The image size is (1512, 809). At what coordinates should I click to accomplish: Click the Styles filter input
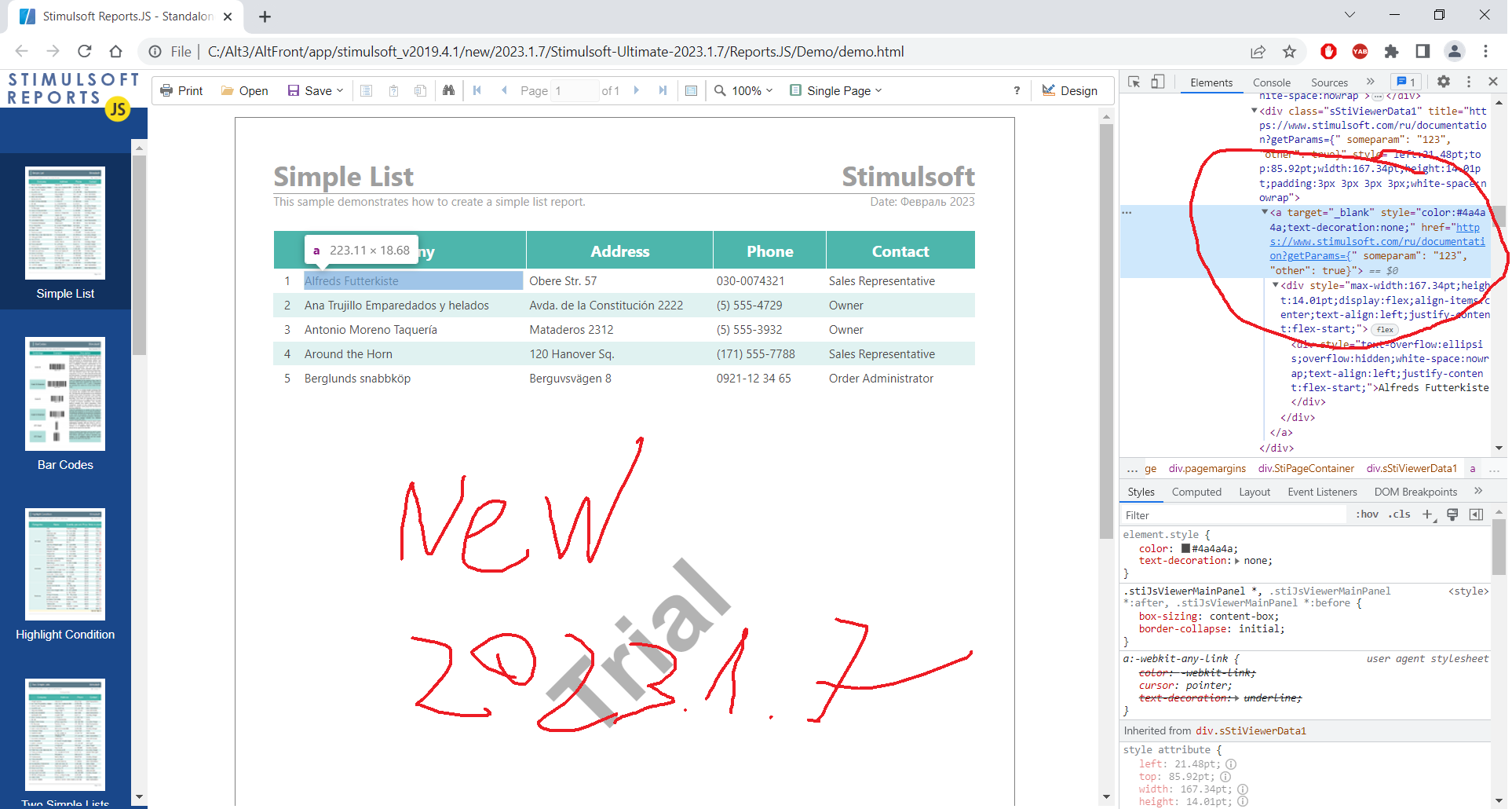click(1233, 515)
